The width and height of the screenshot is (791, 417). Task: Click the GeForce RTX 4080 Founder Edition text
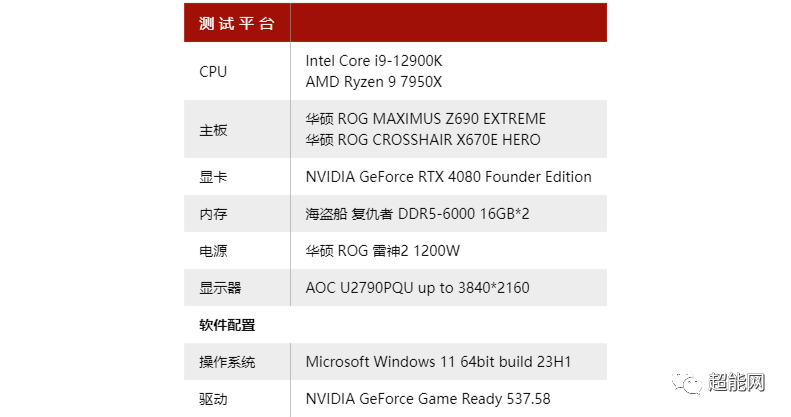click(448, 177)
